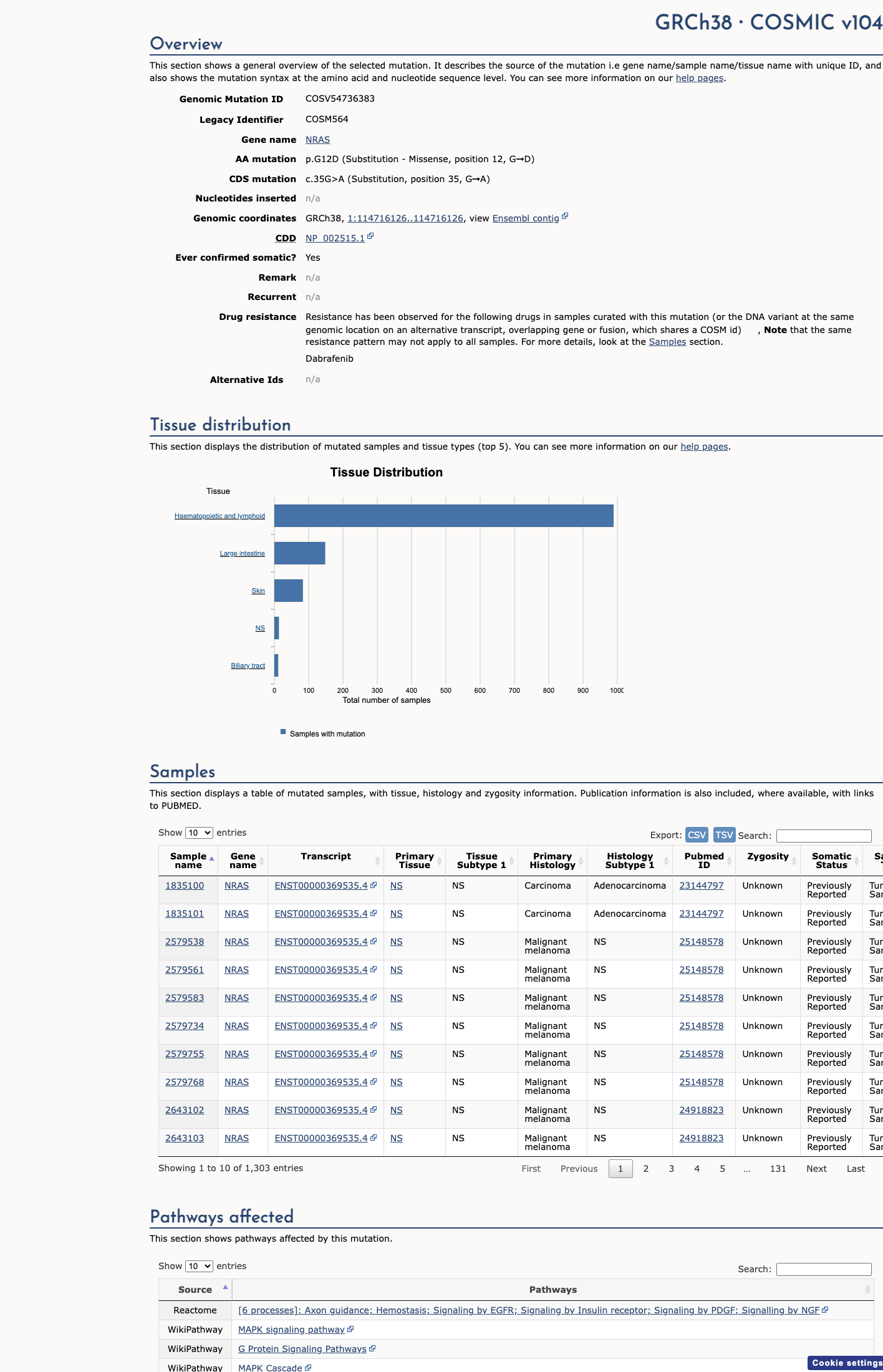
Task: Focus the Samples table search field
Action: pos(824,836)
